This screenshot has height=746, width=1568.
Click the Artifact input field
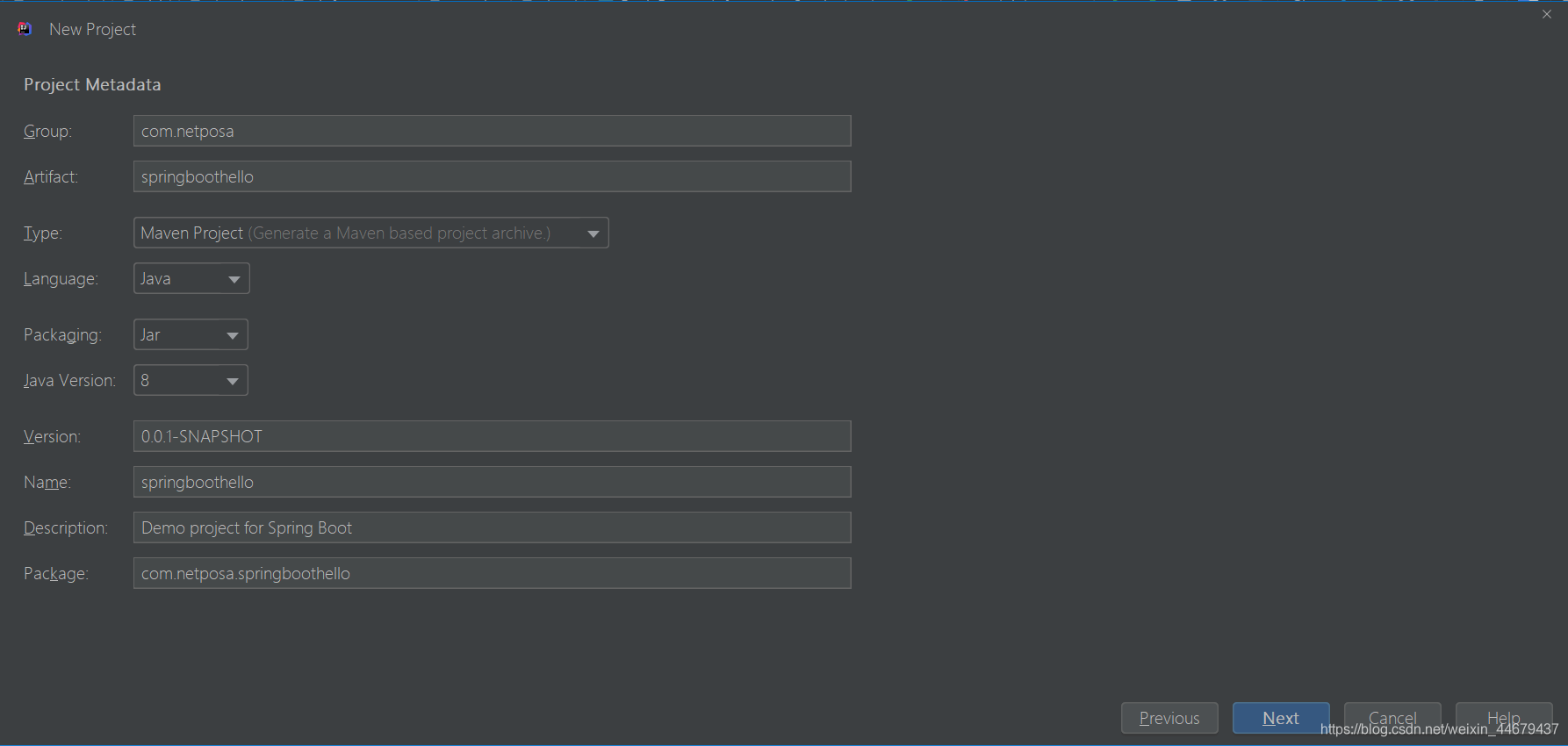coord(492,176)
